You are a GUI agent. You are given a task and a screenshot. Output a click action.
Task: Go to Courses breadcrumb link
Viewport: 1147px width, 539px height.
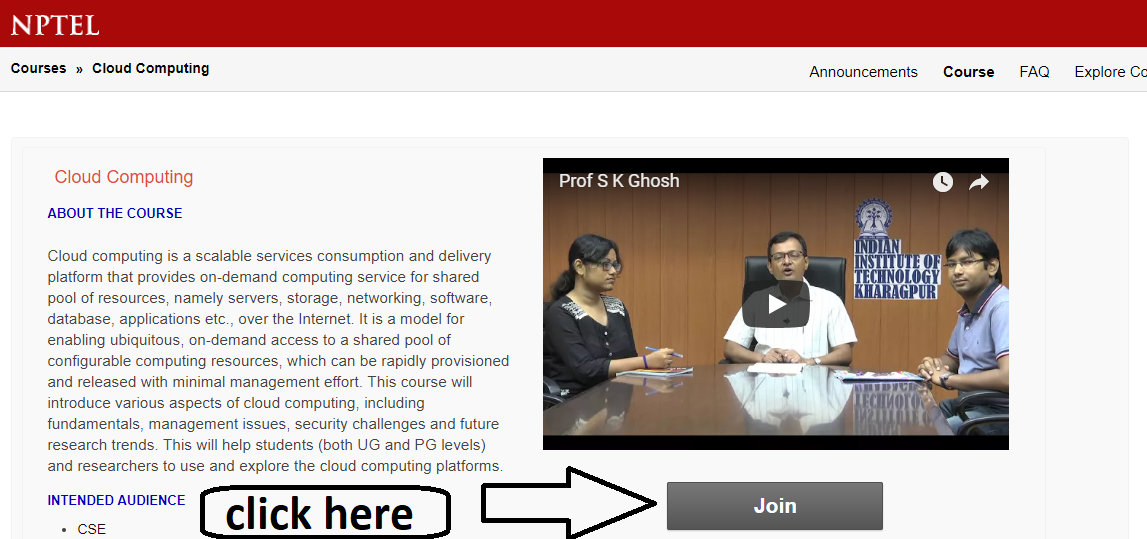click(x=38, y=68)
